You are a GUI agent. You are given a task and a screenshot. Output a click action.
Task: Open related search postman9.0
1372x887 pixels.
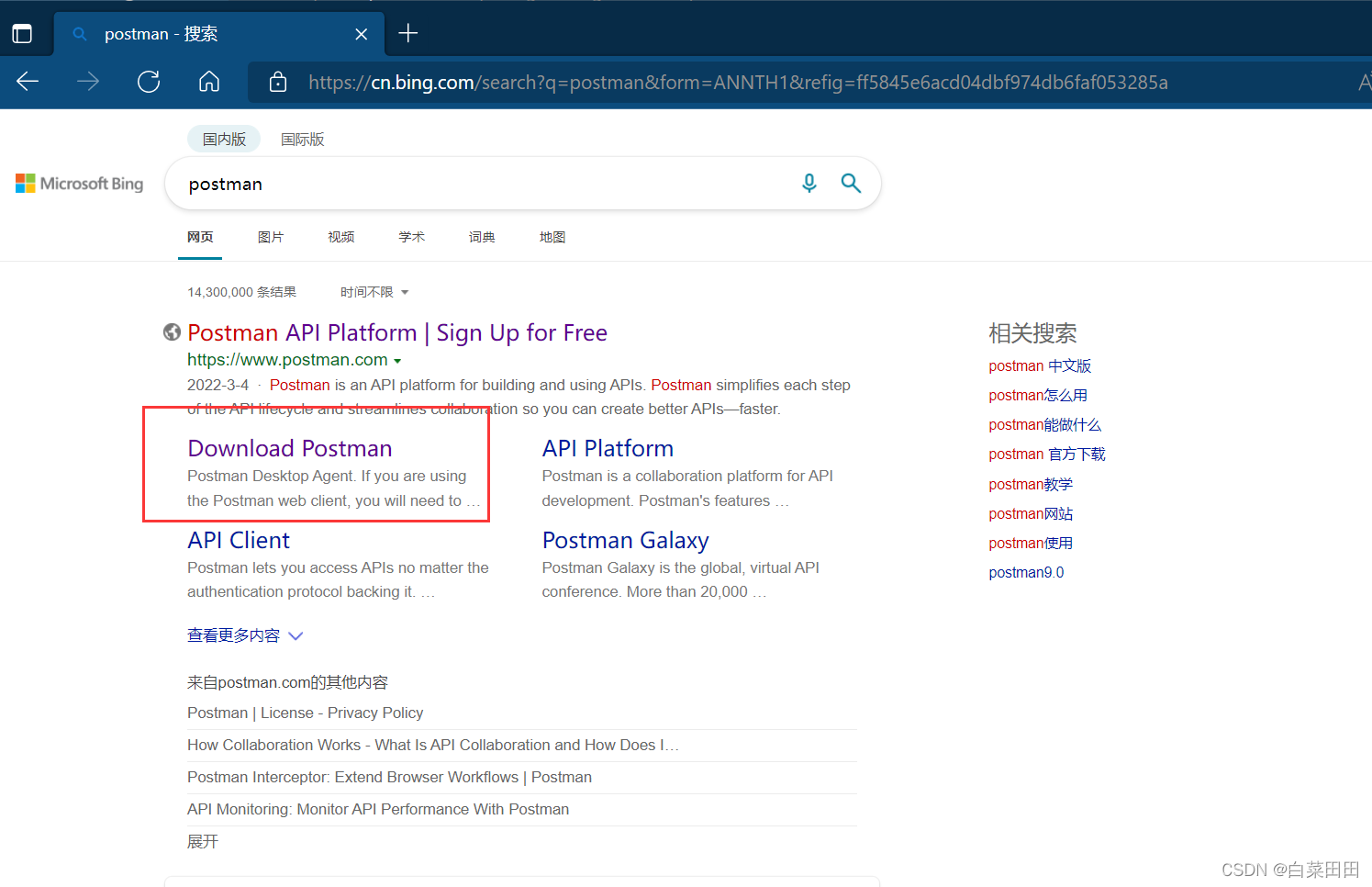pyautogui.click(x=1026, y=572)
